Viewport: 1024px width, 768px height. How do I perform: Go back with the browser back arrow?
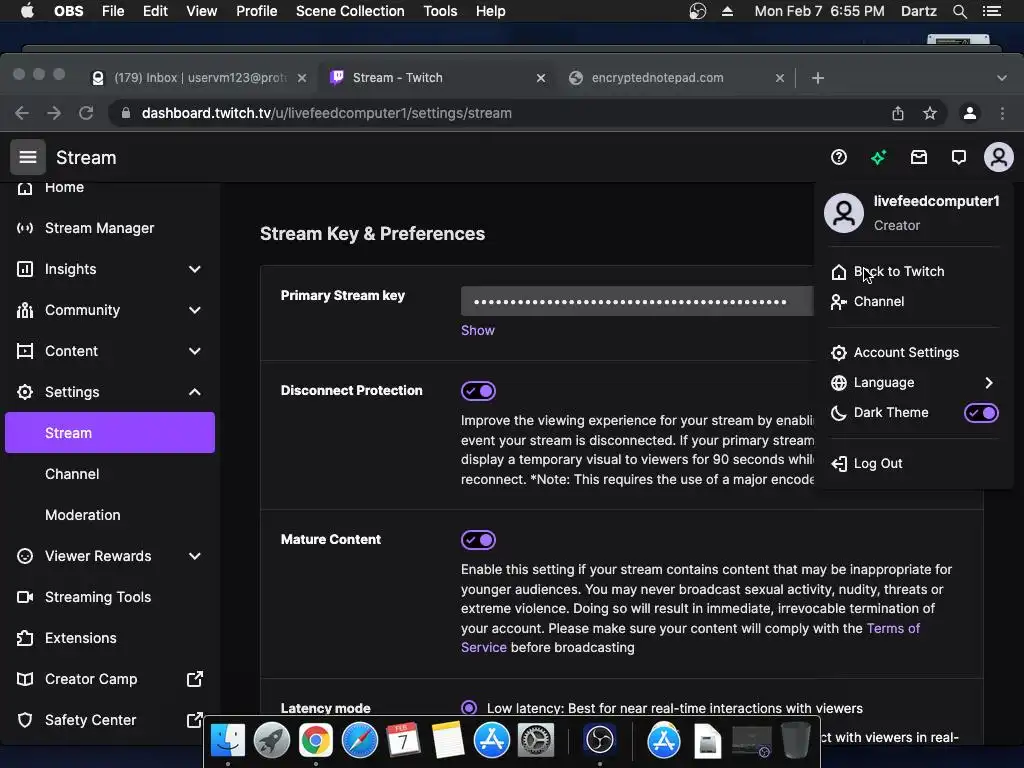22,113
